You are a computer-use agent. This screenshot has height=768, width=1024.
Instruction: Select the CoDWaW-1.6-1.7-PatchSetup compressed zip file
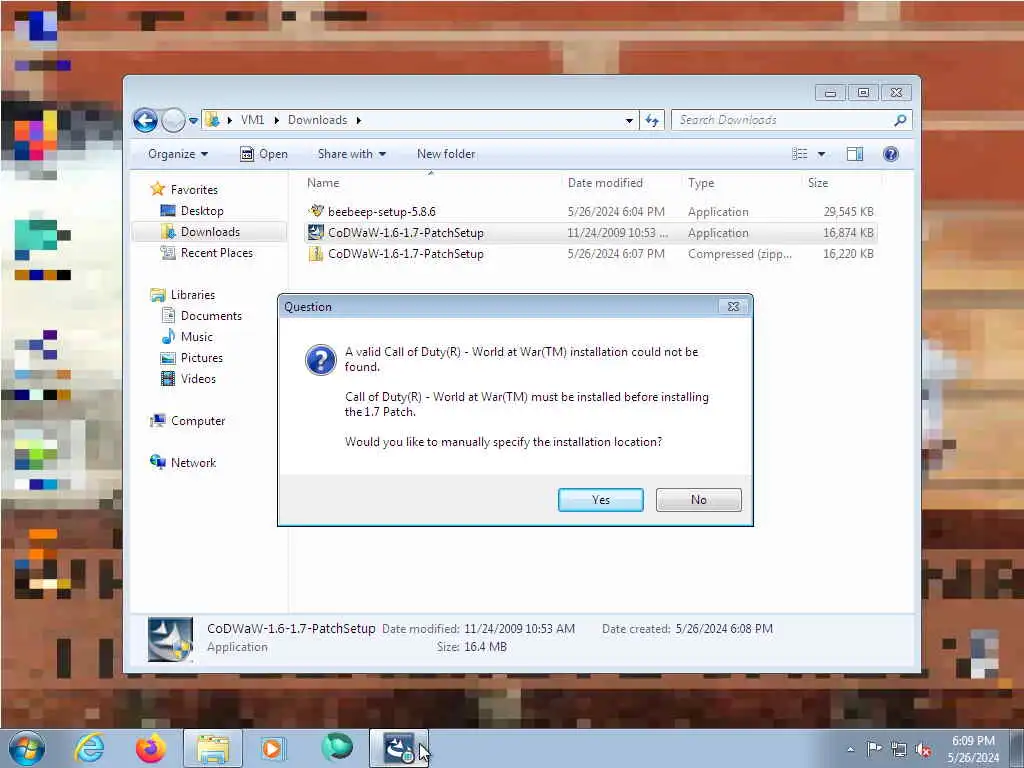coord(590,254)
